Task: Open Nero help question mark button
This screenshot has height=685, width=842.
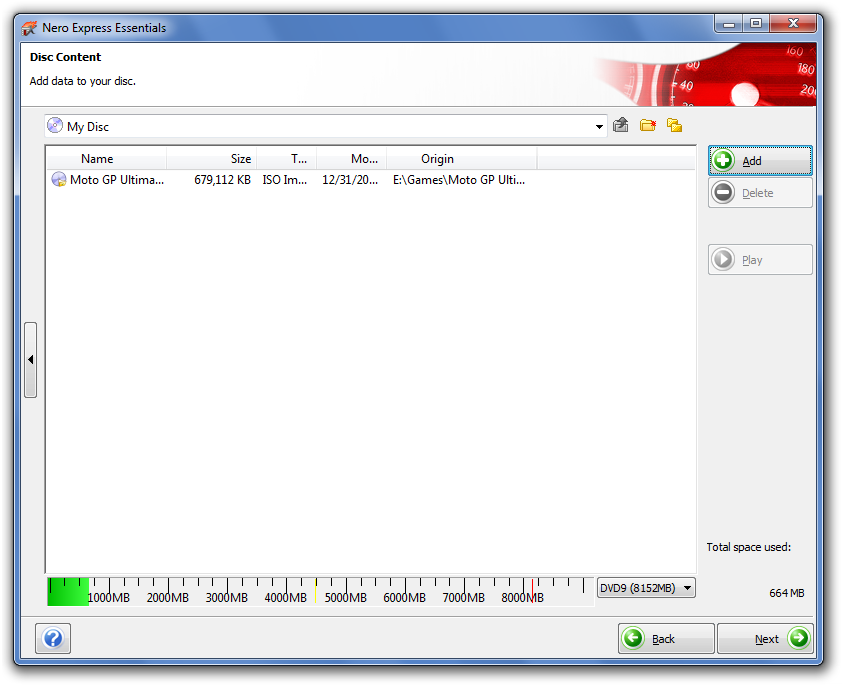Action: tap(53, 638)
